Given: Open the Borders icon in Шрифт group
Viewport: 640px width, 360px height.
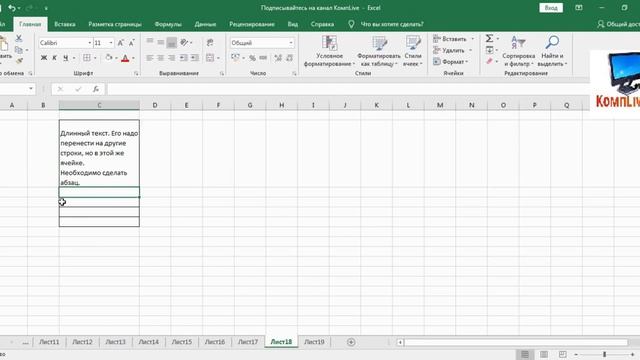Looking at the screenshot, I should pyautogui.click(x=87, y=58).
